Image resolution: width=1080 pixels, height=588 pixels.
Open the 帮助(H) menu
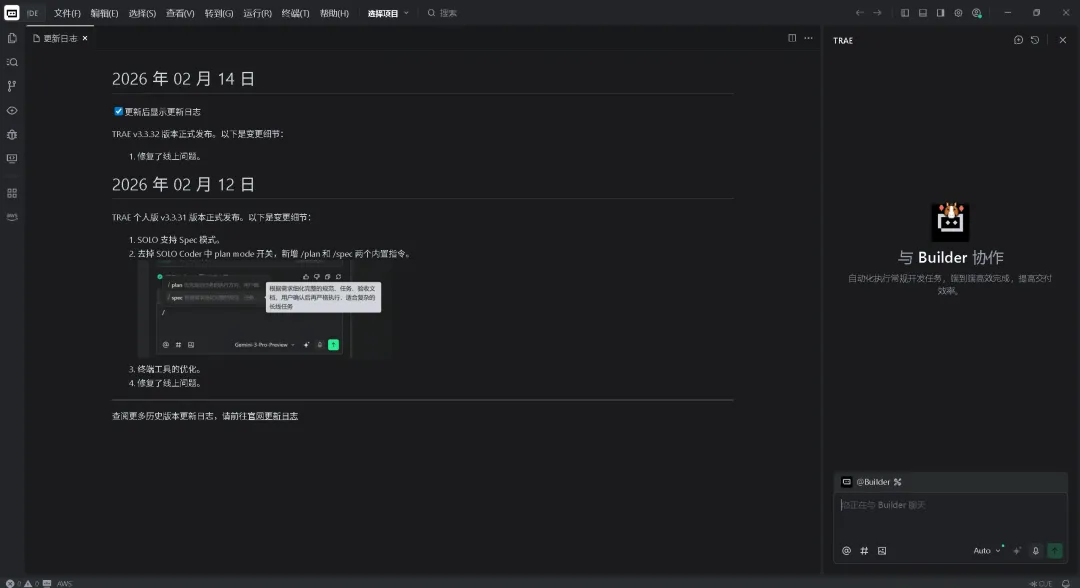334,13
